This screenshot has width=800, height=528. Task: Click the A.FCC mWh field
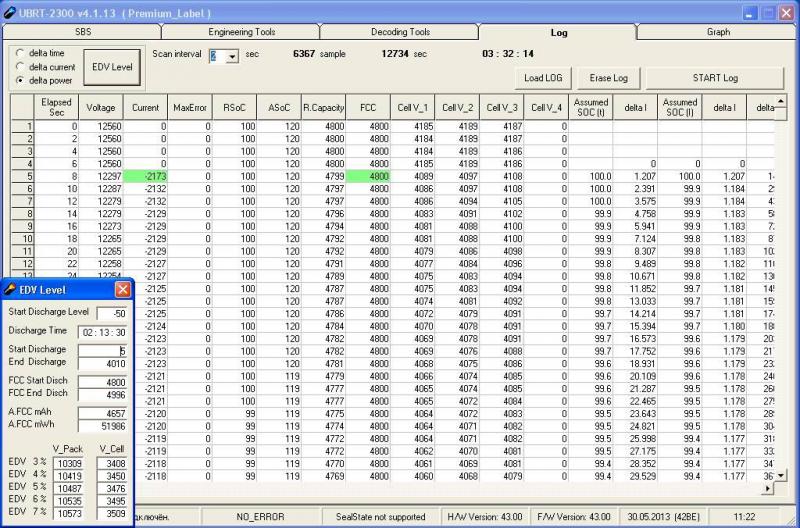click(102, 426)
